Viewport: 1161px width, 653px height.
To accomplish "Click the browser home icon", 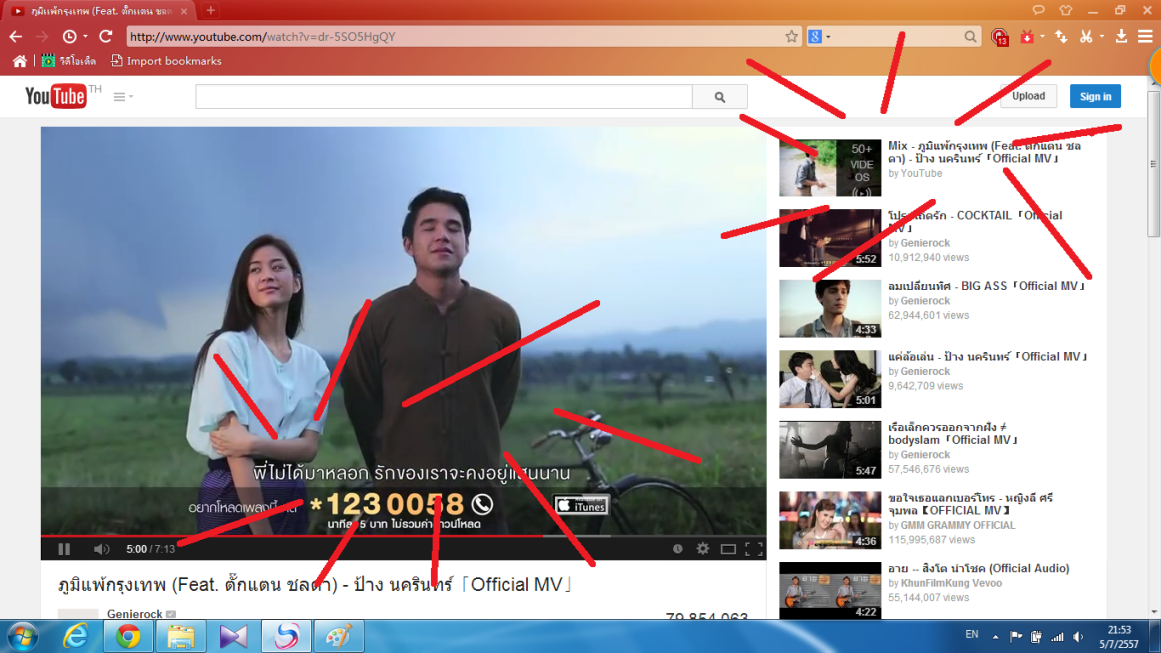I will [x=19, y=61].
